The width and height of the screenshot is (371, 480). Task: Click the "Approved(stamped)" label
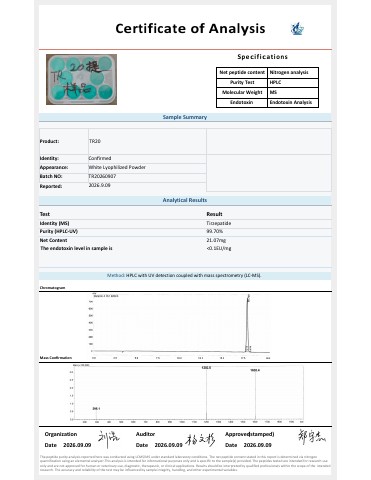(250, 434)
